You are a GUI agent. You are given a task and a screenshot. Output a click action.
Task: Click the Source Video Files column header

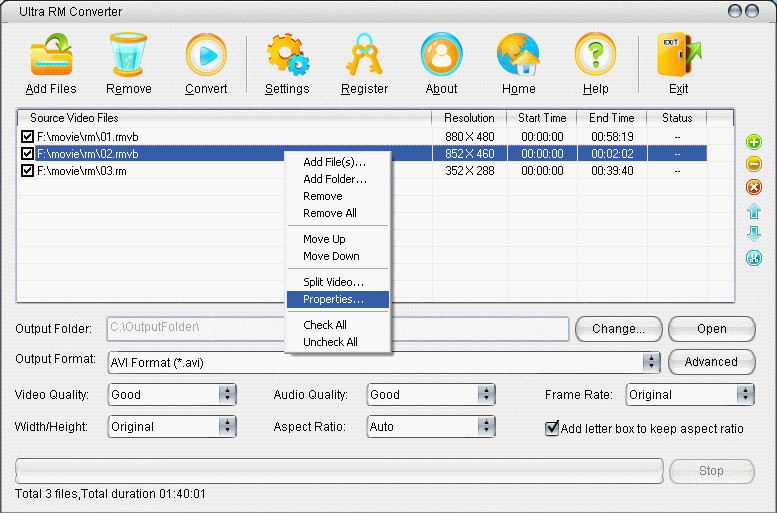click(224, 118)
